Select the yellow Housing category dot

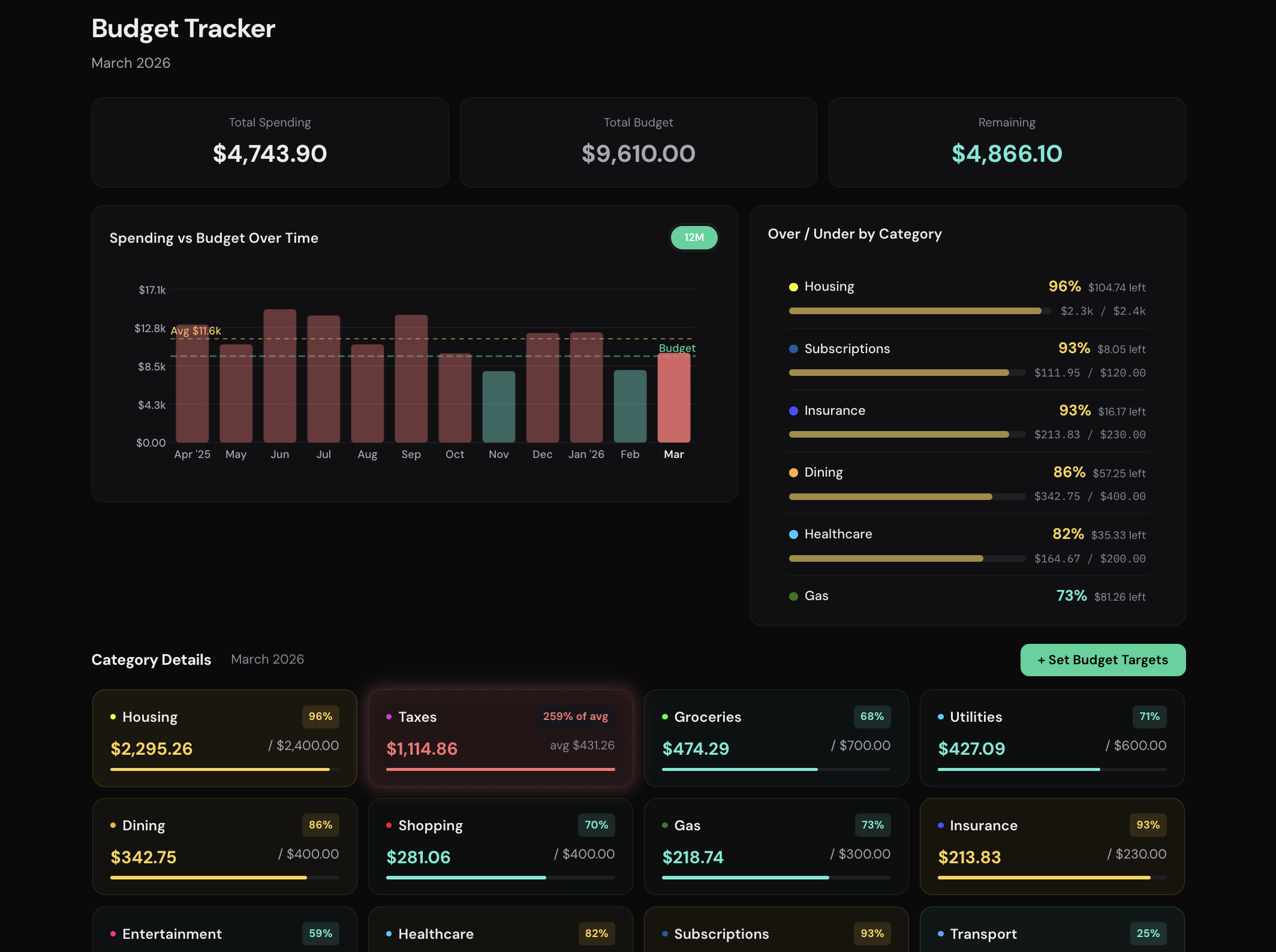[x=793, y=287]
